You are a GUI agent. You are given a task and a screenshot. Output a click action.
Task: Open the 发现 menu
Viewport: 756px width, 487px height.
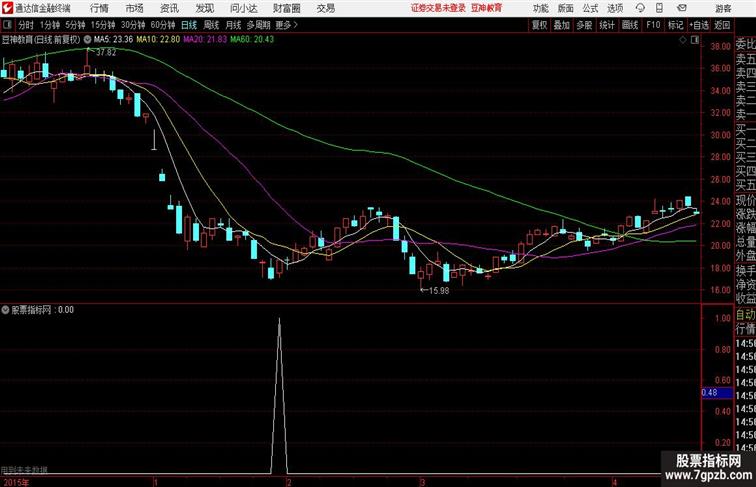pos(204,8)
